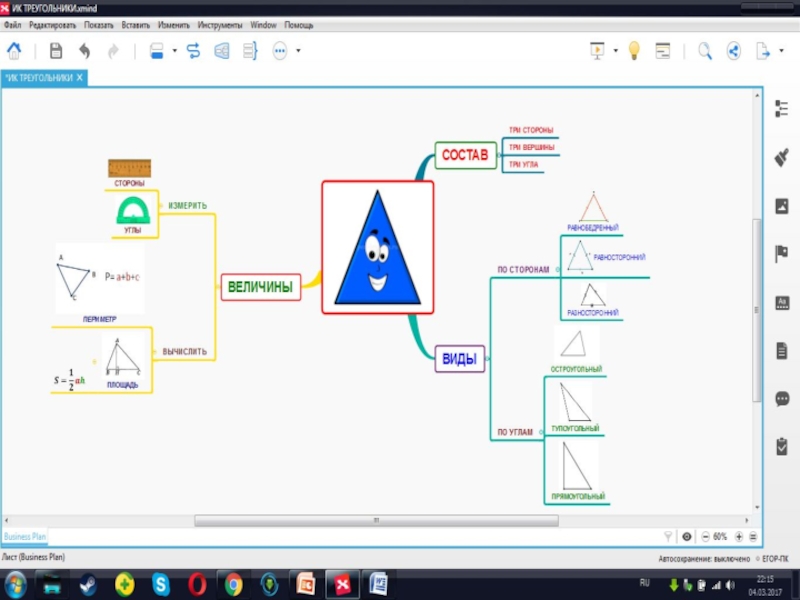
Task: Click the Share icon in the toolbar
Action: click(733, 51)
